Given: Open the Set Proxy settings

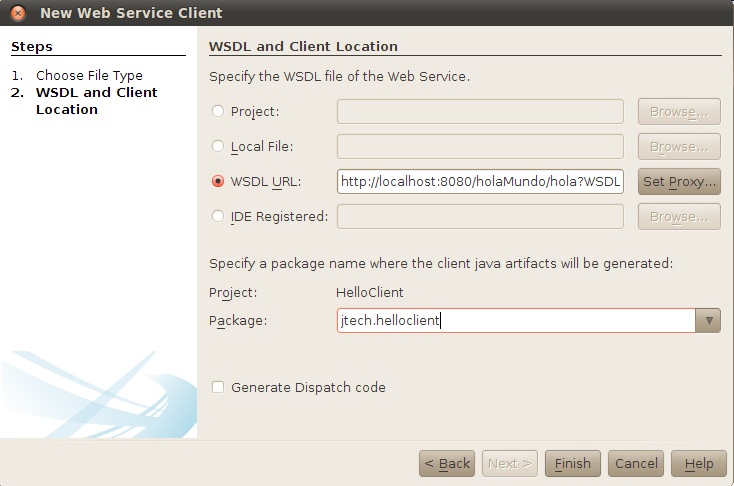Looking at the screenshot, I should (679, 182).
